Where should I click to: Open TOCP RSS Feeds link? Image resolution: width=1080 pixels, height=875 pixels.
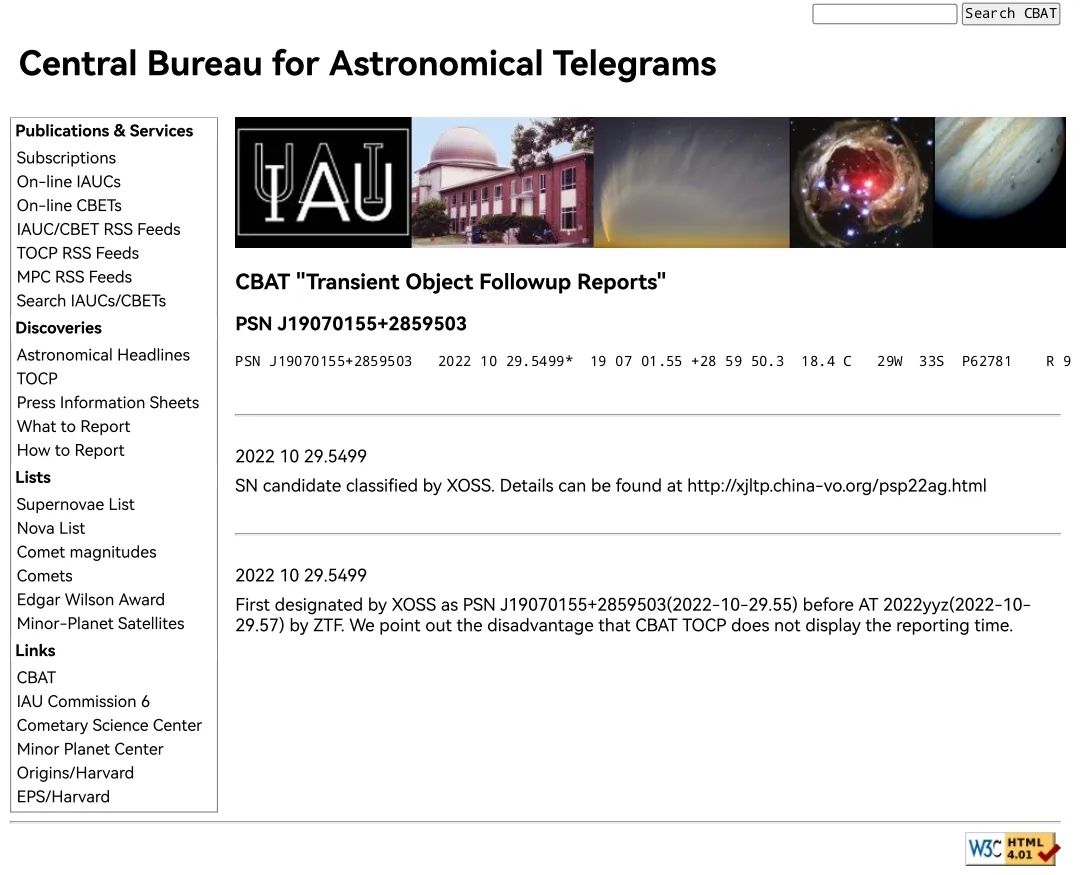78,253
